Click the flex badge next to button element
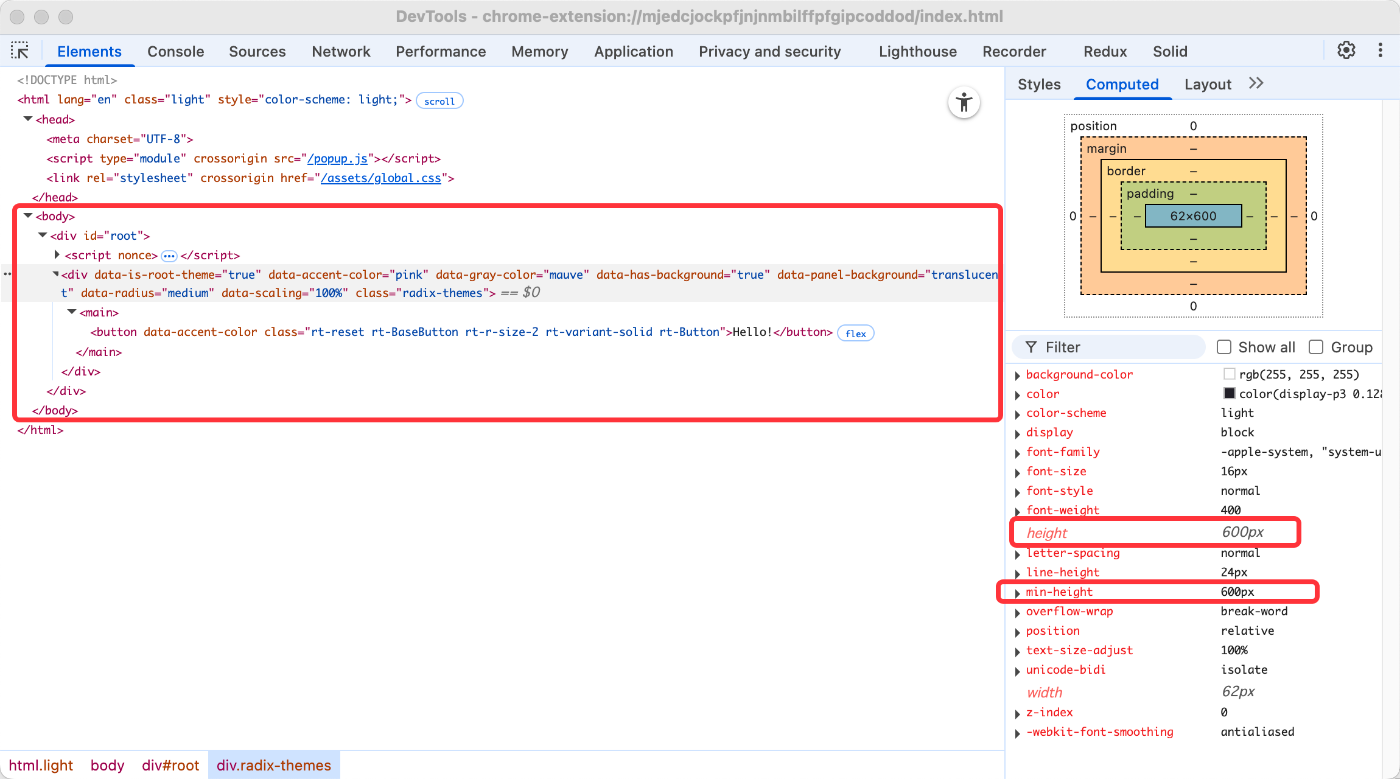 [856, 333]
